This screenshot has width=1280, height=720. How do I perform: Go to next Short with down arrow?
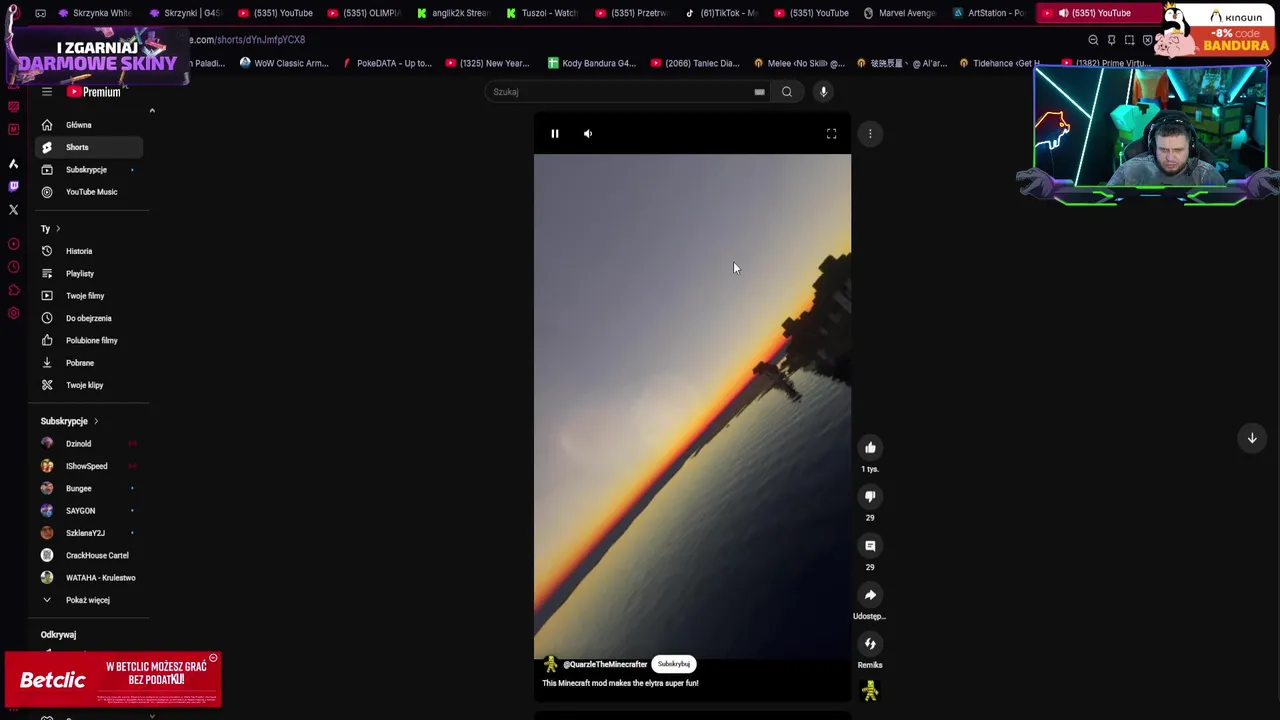(1252, 438)
